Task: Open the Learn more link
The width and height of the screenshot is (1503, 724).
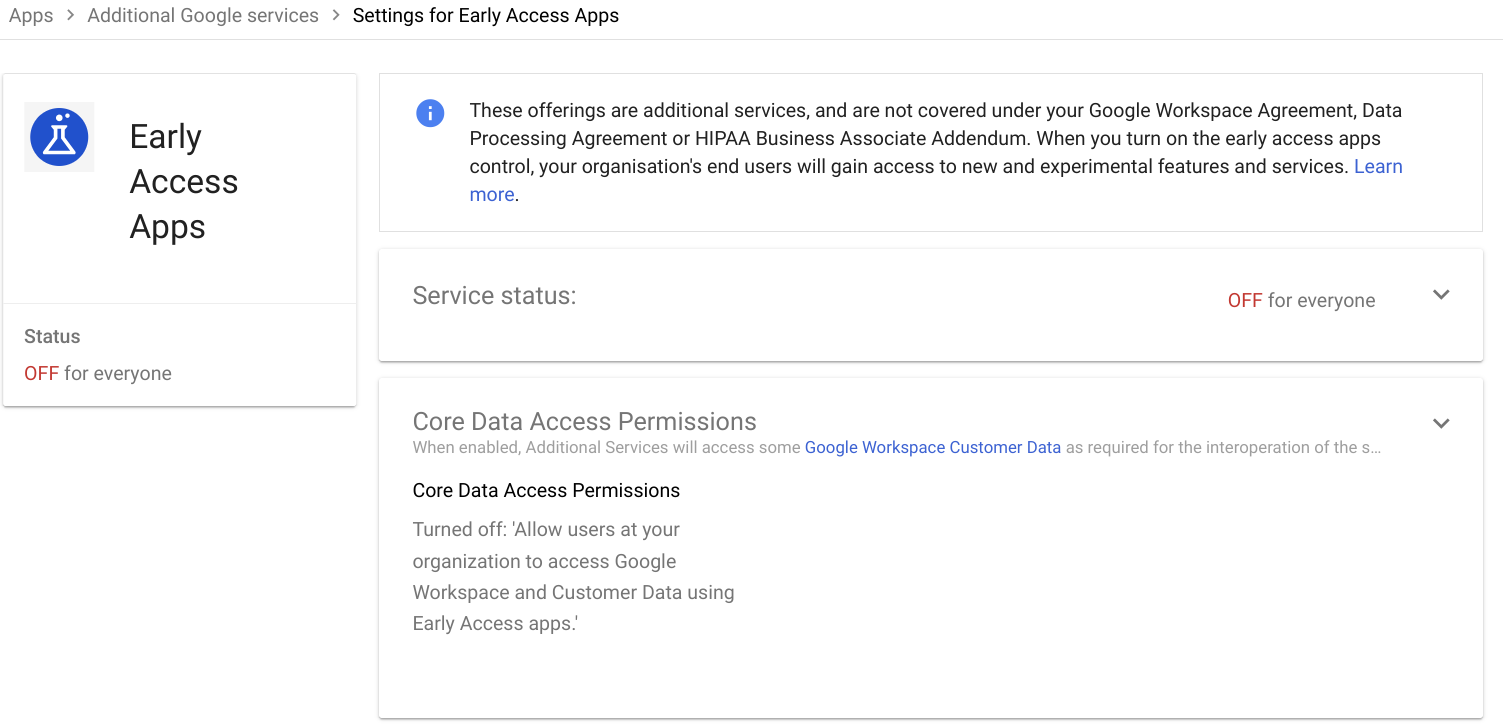Action: click(1378, 166)
